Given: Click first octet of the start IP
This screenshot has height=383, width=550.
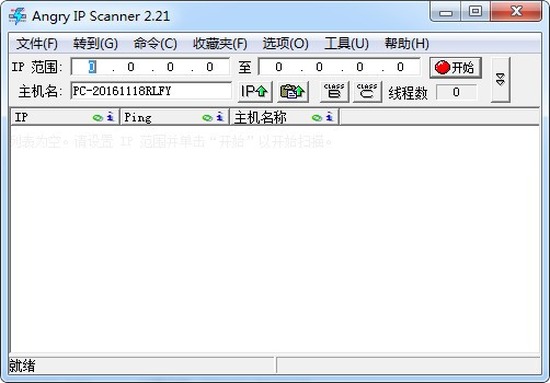Looking at the screenshot, I should pyautogui.click(x=92, y=67).
